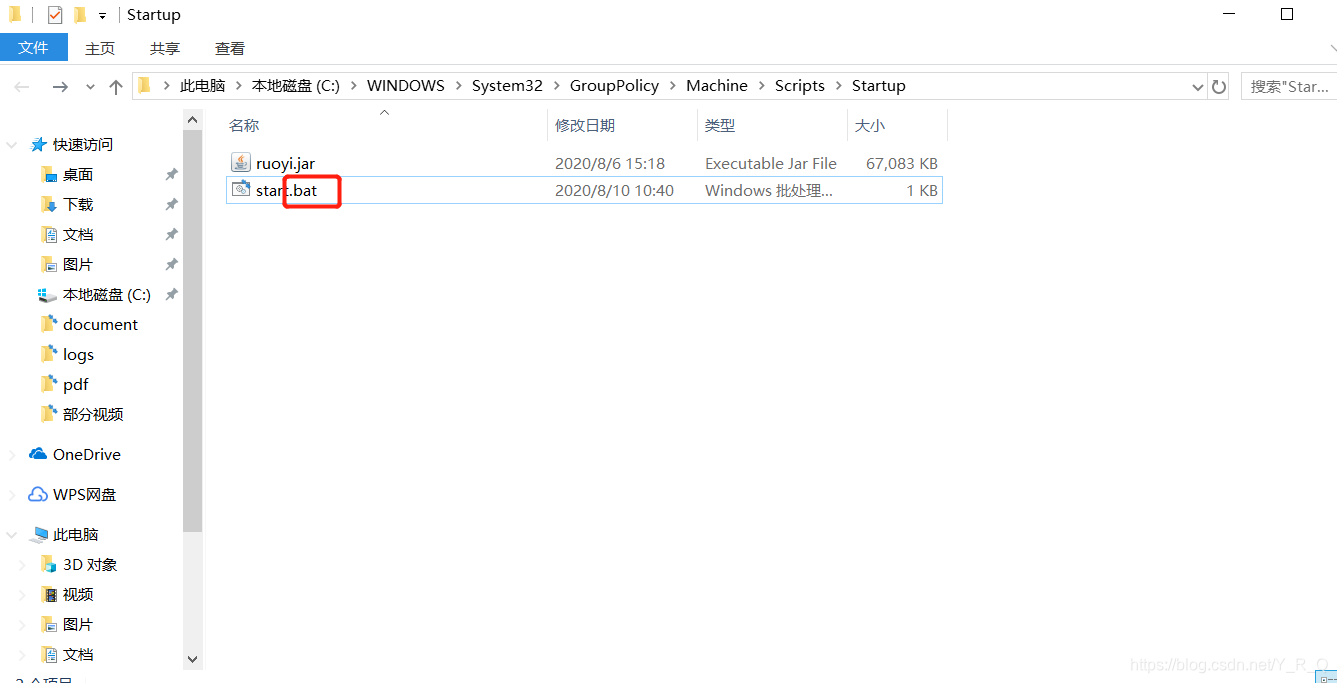
Task: Open address bar history dropdown
Action: (x=1198, y=87)
